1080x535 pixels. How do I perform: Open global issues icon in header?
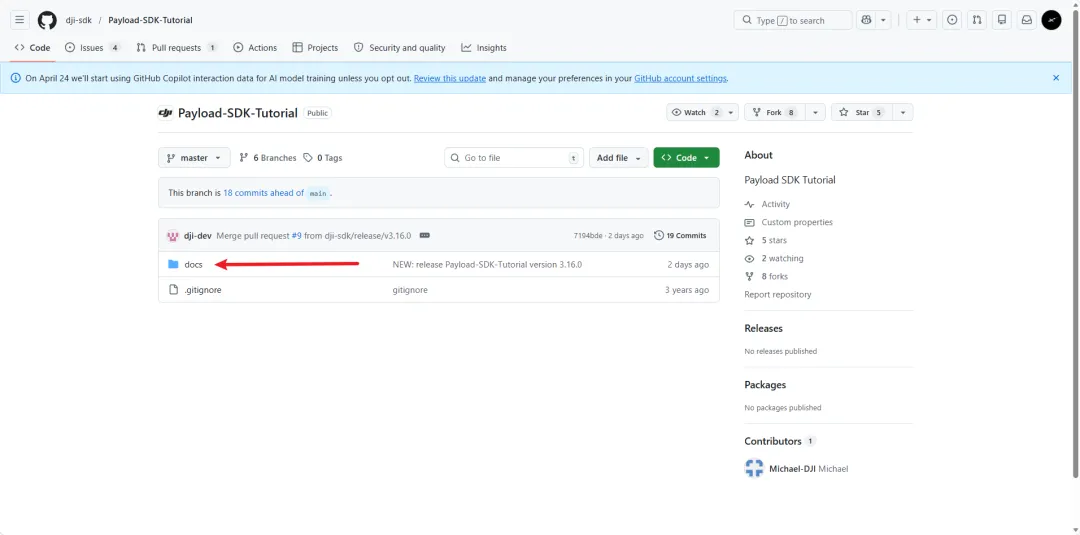click(x=952, y=20)
